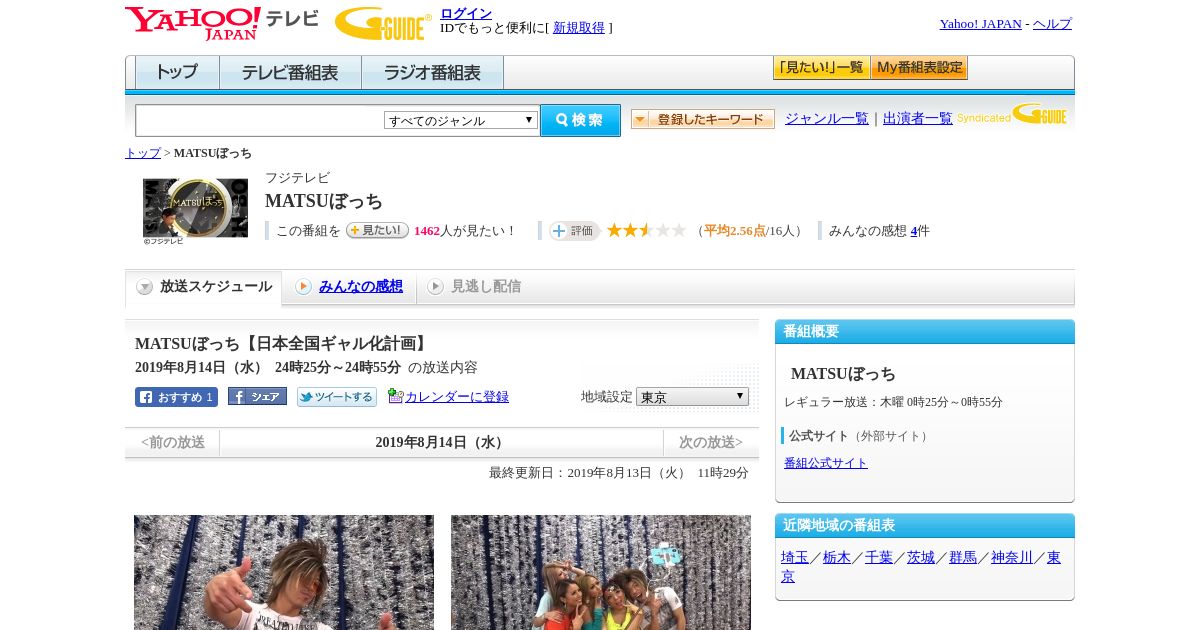Click right program photo with group
This screenshot has width=1200, height=630.
pyautogui.click(x=601, y=572)
